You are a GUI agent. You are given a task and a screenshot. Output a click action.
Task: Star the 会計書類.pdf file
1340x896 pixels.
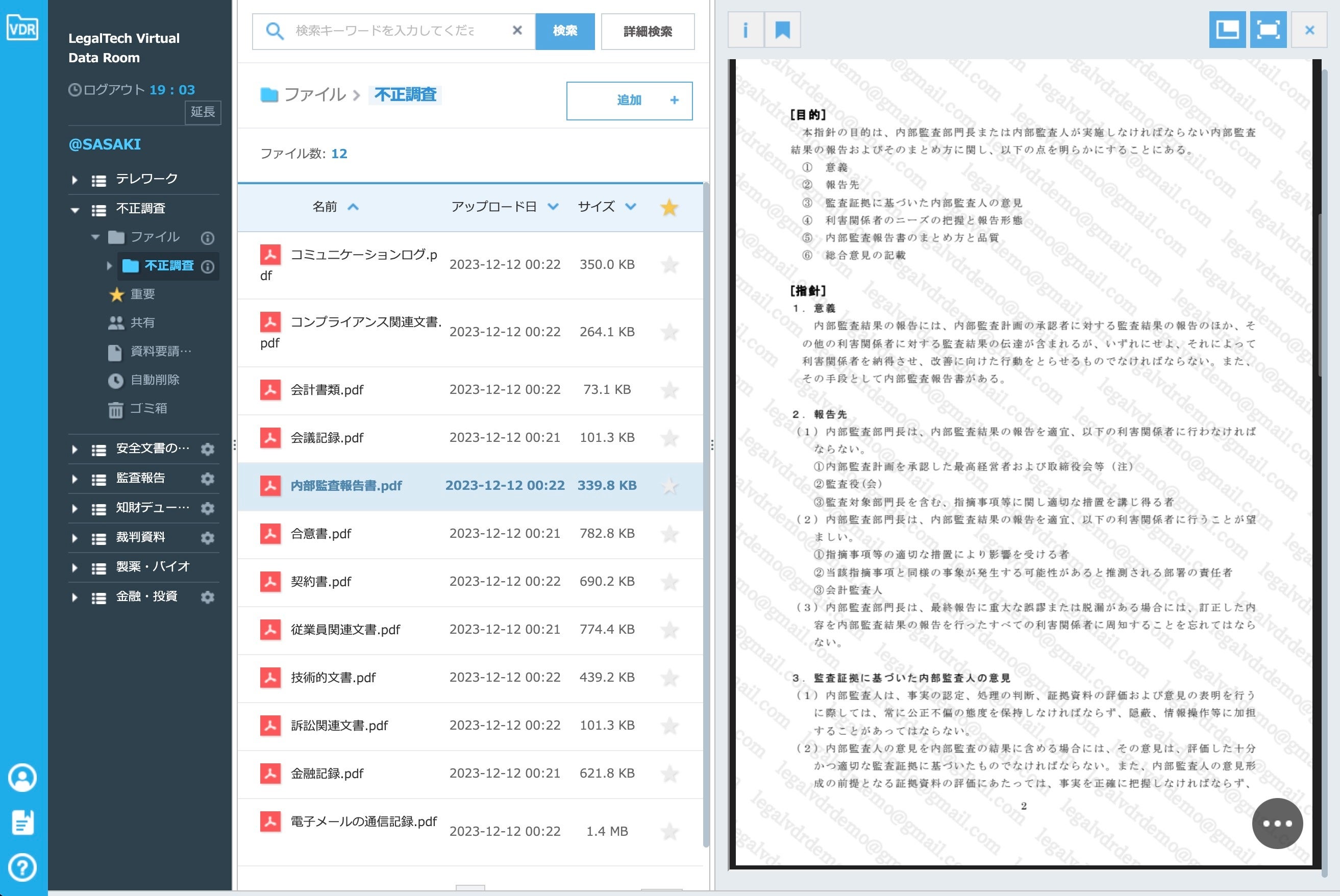669,390
